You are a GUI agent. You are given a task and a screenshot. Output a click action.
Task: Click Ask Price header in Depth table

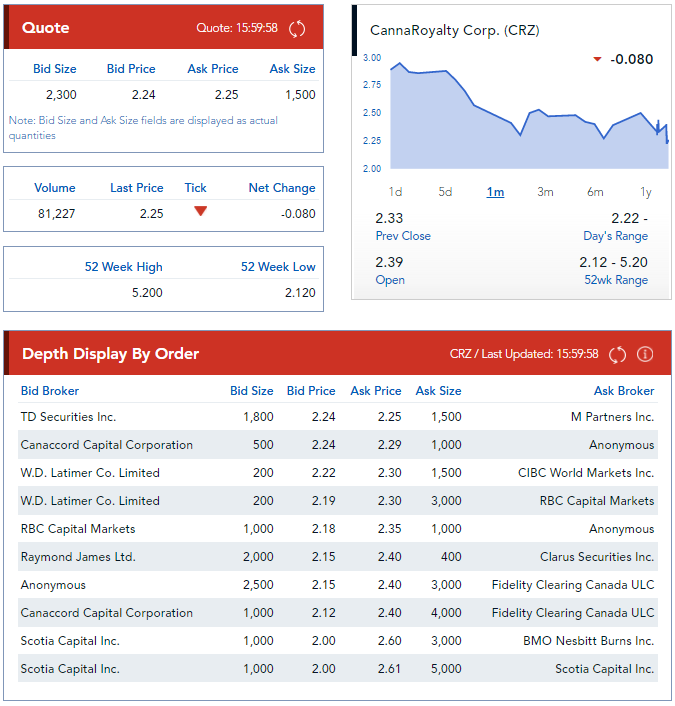pyautogui.click(x=376, y=391)
